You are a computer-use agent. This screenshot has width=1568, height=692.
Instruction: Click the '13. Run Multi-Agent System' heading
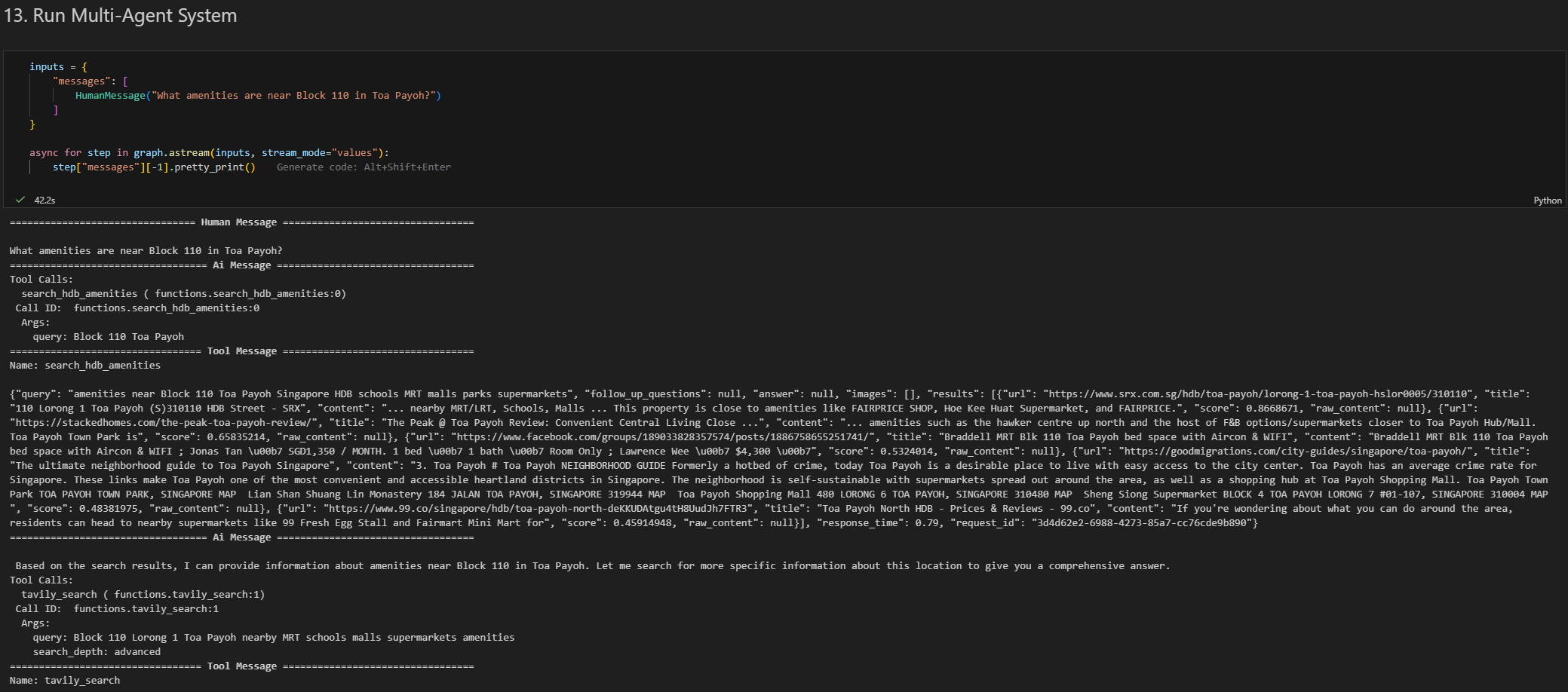click(x=121, y=16)
